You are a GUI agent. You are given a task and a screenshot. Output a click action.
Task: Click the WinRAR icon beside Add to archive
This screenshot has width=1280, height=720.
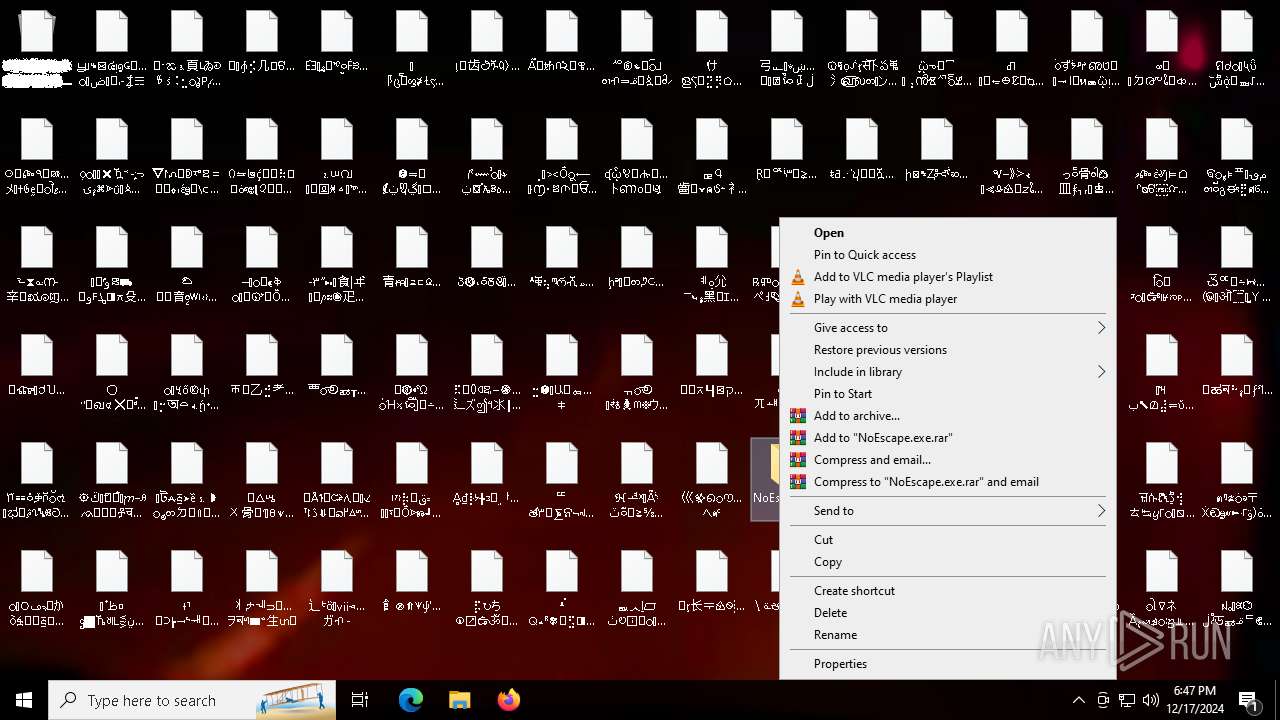pyautogui.click(x=797, y=416)
